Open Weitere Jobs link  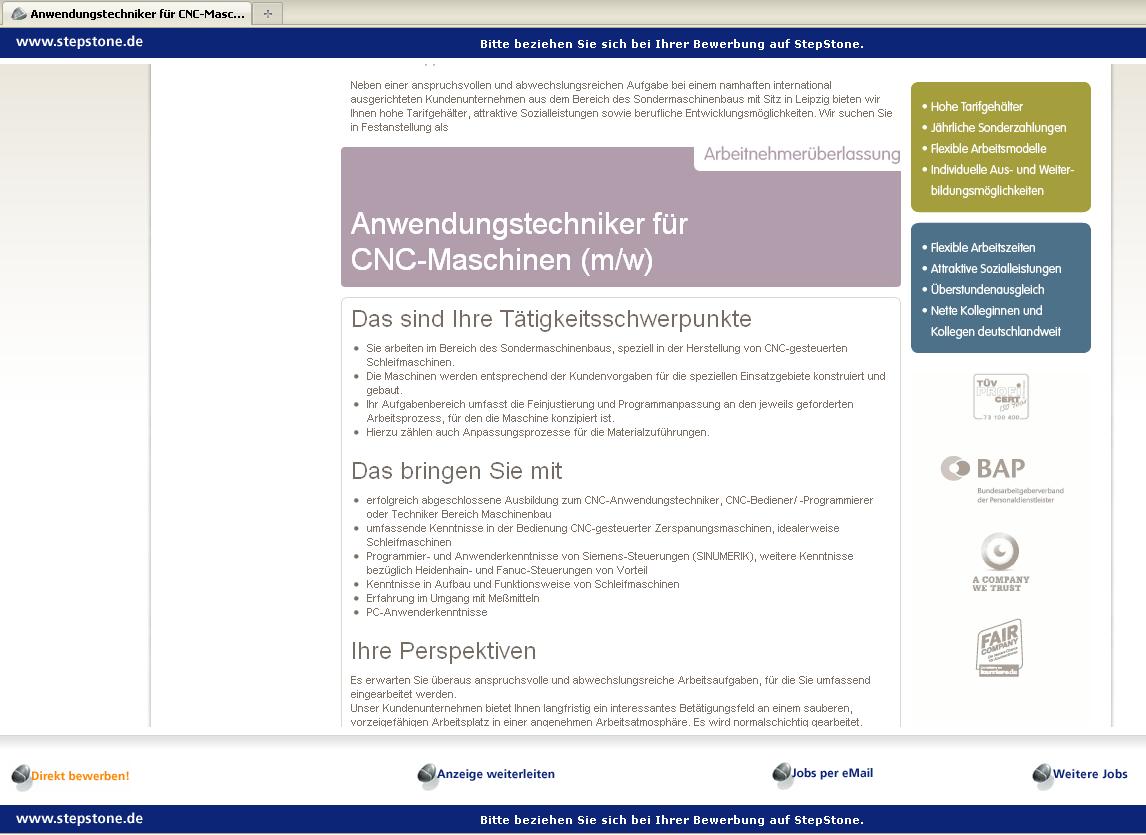point(1090,774)
